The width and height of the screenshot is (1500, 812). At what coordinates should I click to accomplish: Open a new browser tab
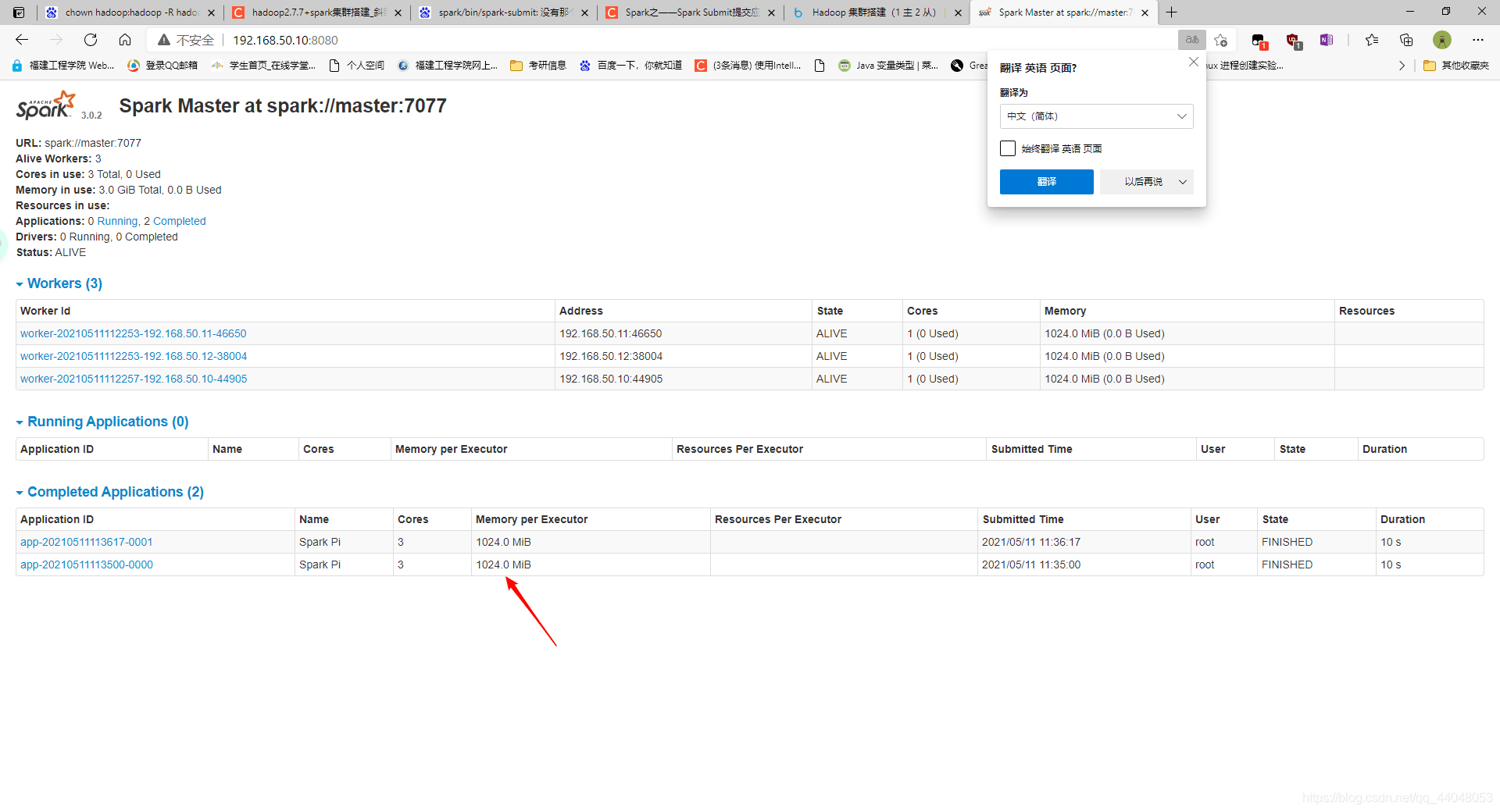pyautogui.click(x=1172, y=12)
